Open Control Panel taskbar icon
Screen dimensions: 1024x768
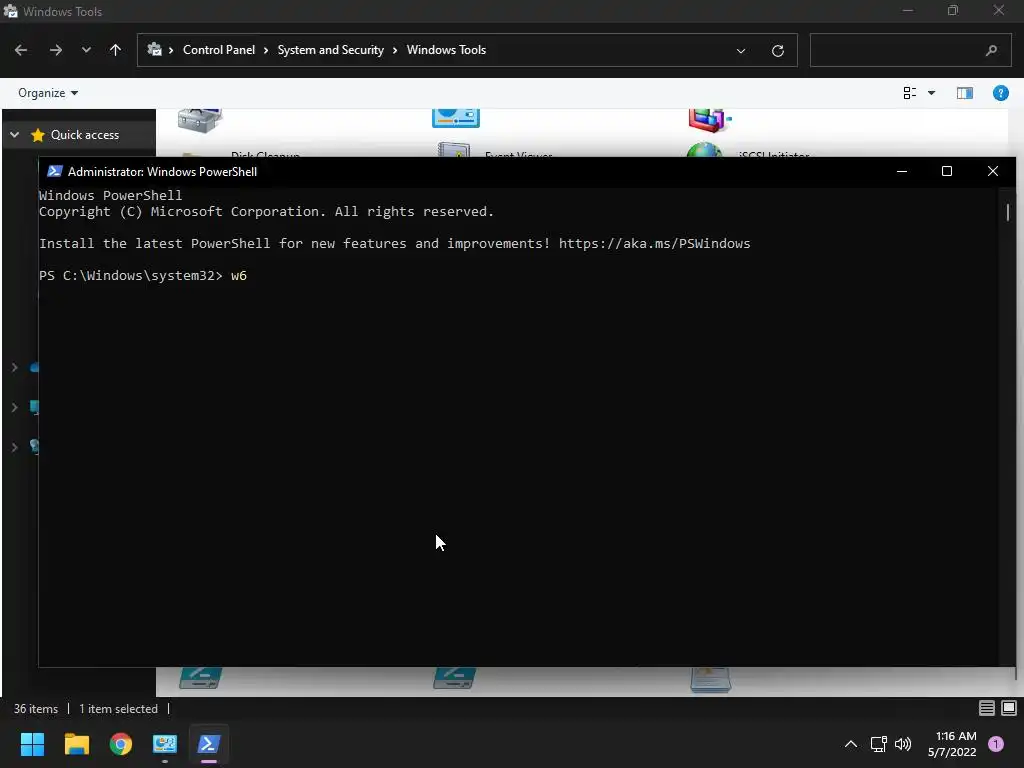(165, 744)
